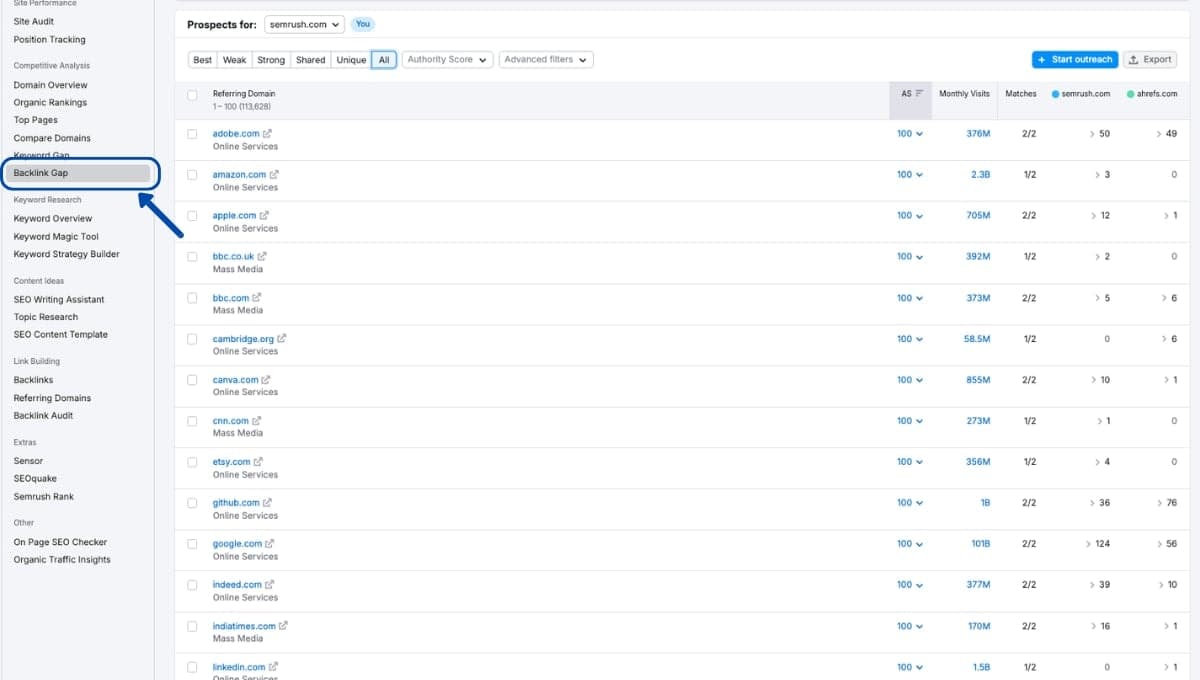Check the cnn.com row checkbox
Screen dimensions: 1200x680
(x=192, y=421)
